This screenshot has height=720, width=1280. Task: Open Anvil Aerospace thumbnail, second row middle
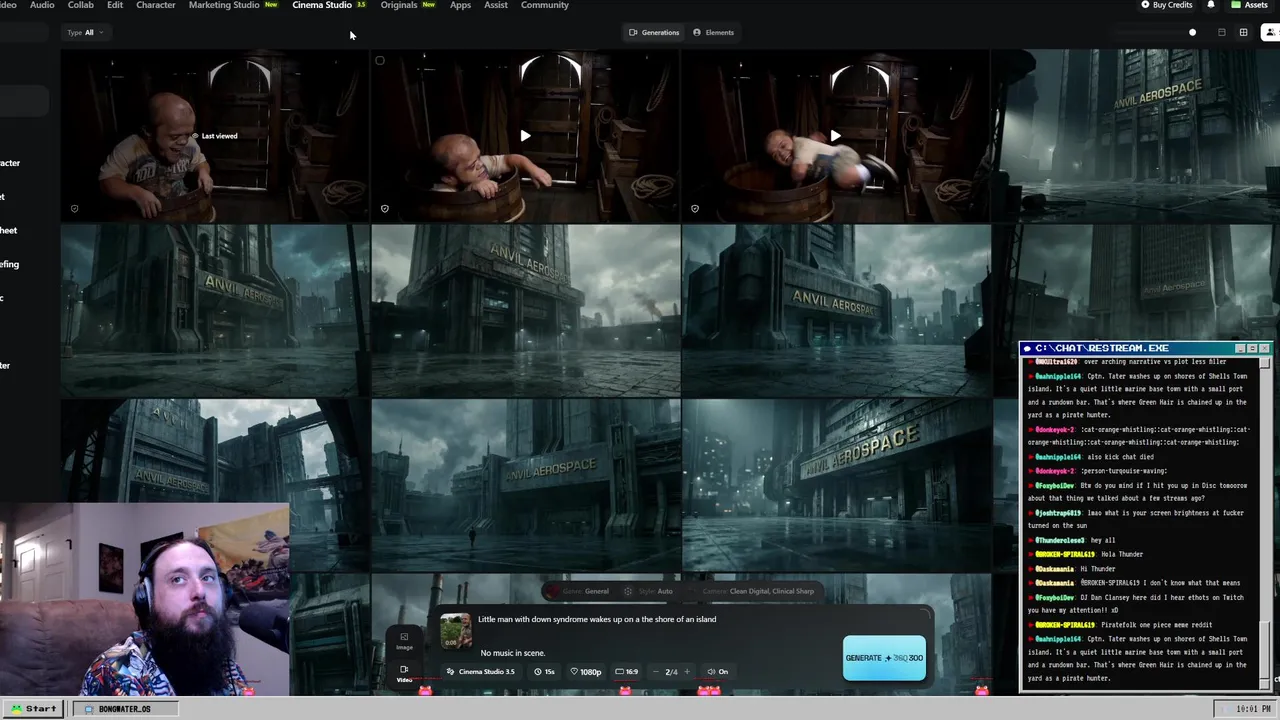(x=526, y=310)
